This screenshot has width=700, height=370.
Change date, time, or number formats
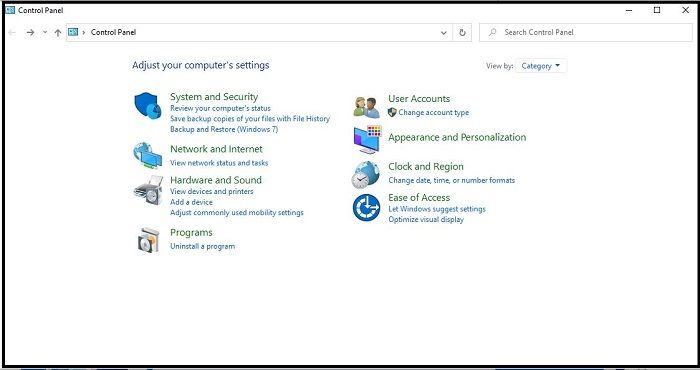point(451,180)
